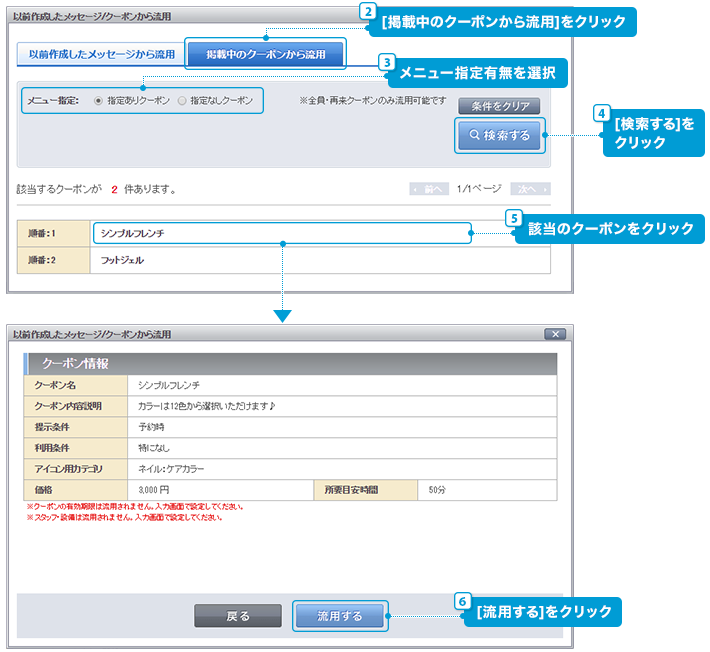Select the 指定なしクーポン radio button
Screen dimensions: 710x652
click(181, 101)
